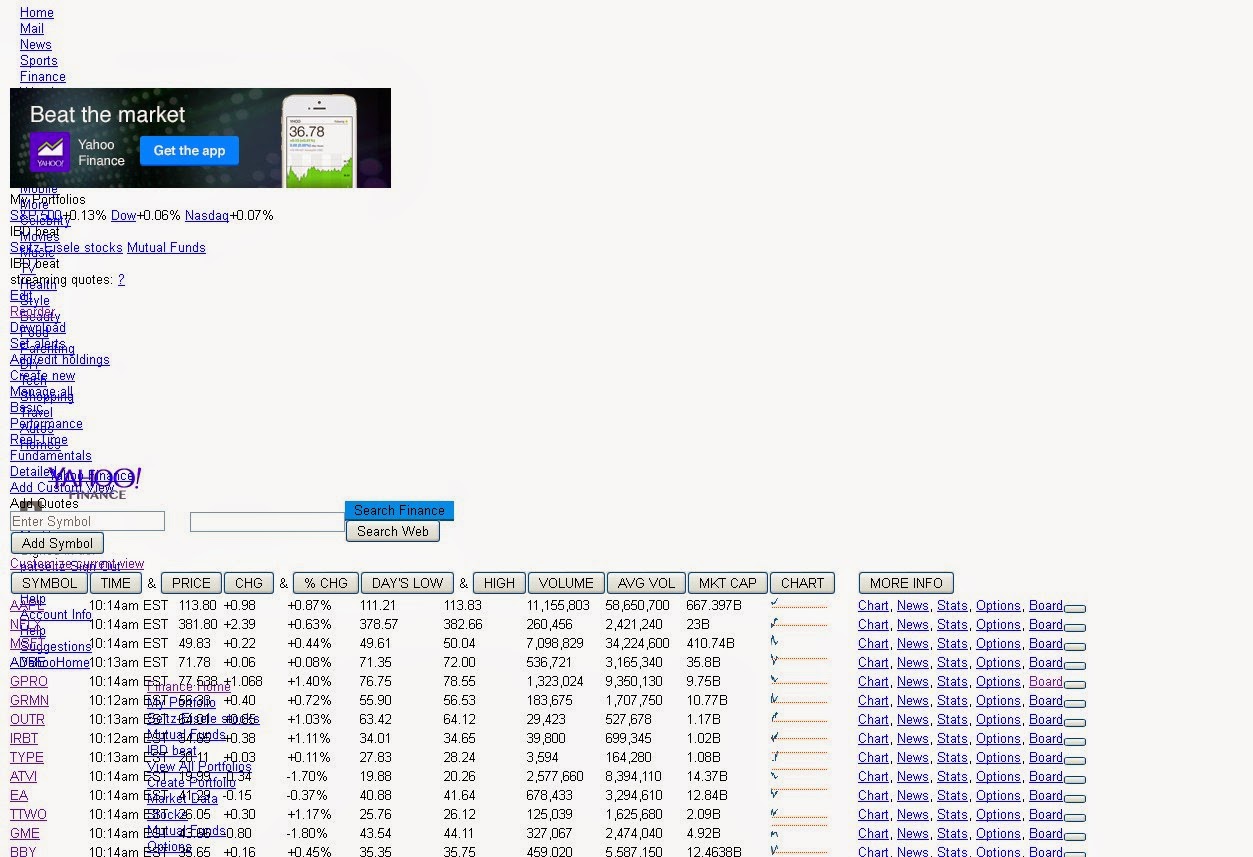Click the small blank button ending GME row
1253x857 pixels.
click(1075, 836)
